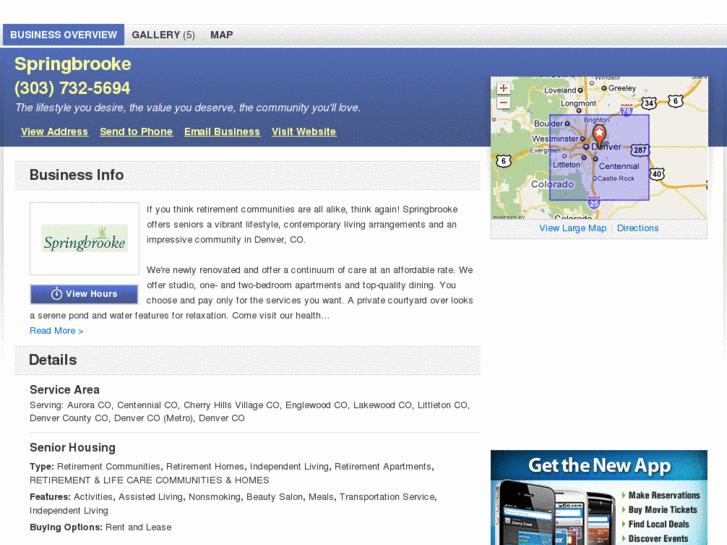Click the Details section header
The image size is (727, 545).
pyautogui.click(x=248, y=360)
